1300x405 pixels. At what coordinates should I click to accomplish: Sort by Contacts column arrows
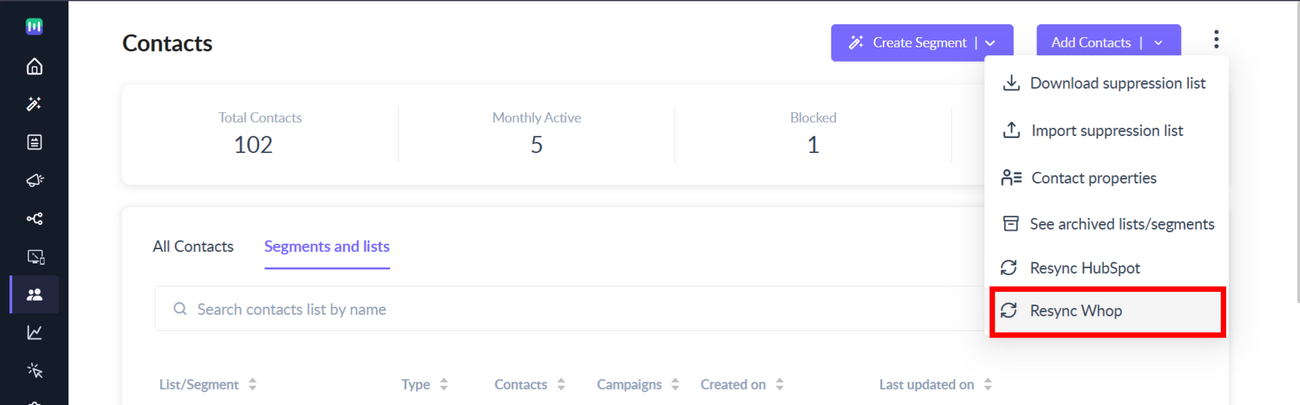(561, 385)
